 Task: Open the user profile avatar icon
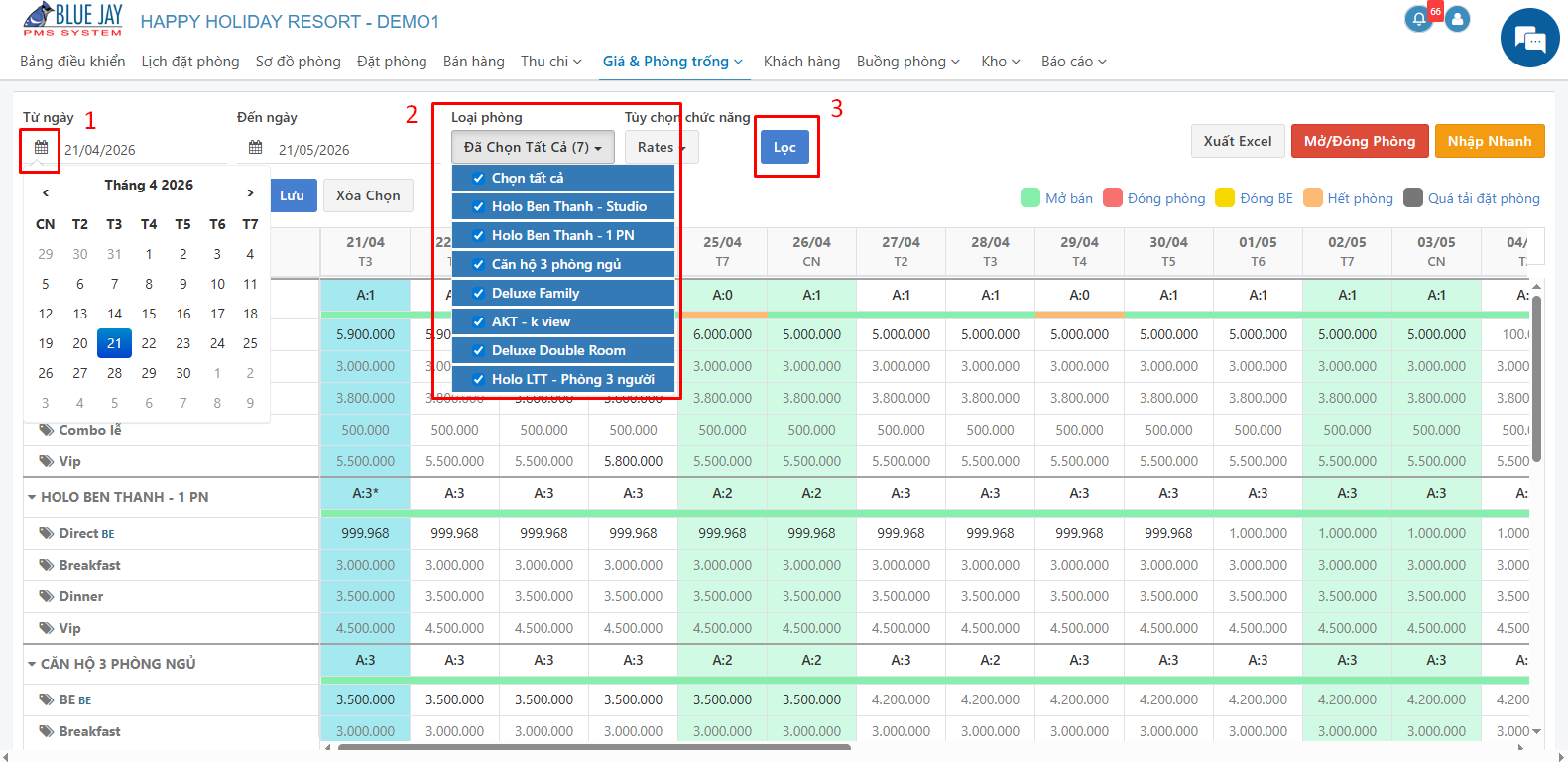(1457, 19)
